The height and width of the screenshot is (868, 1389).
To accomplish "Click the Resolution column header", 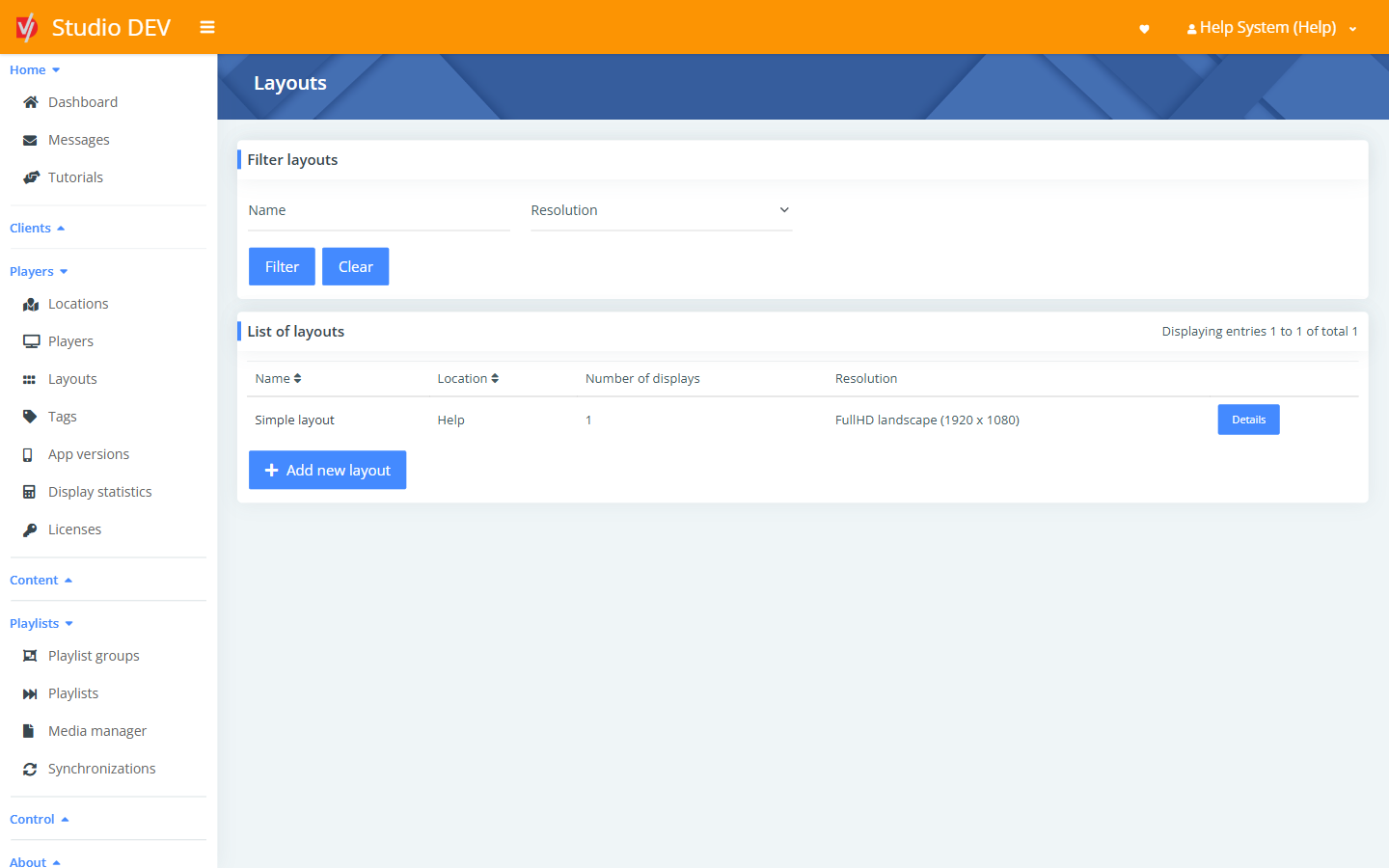I will point(866,379).
